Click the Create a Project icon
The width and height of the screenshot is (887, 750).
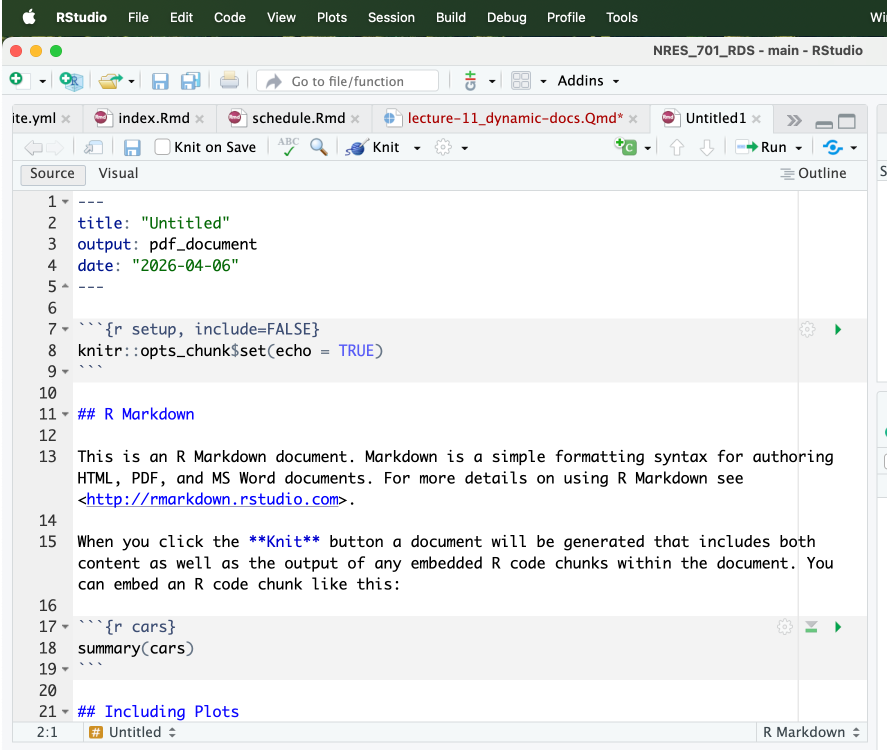coord(71,81)
